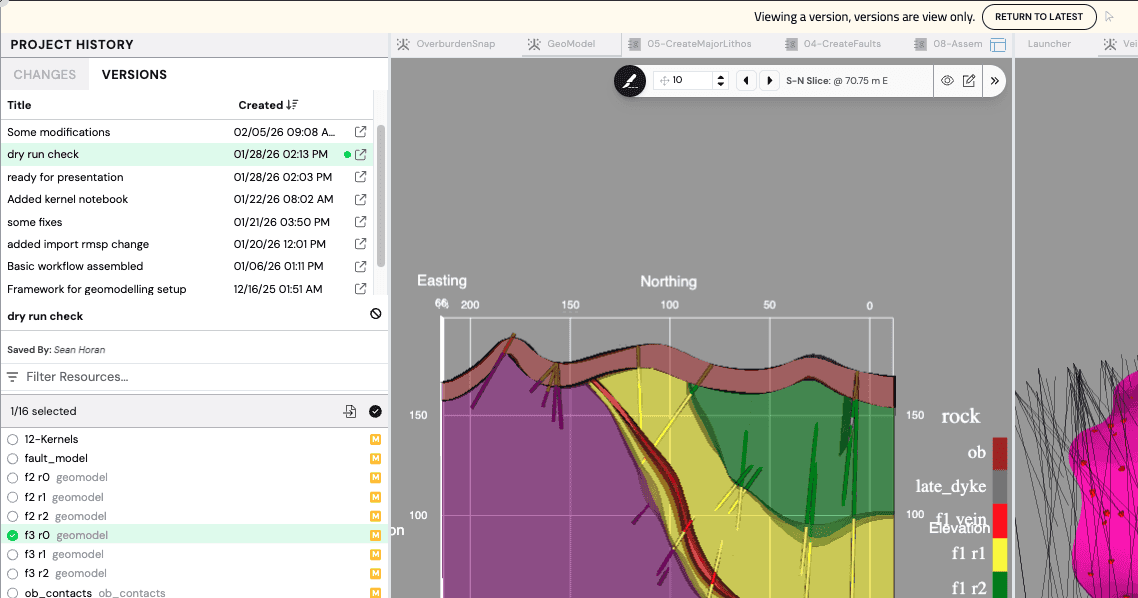Open the OverburdenSnap tab
Image resolution: width=1138 pixels, height=598 pixels.
(x=447, y=44)
